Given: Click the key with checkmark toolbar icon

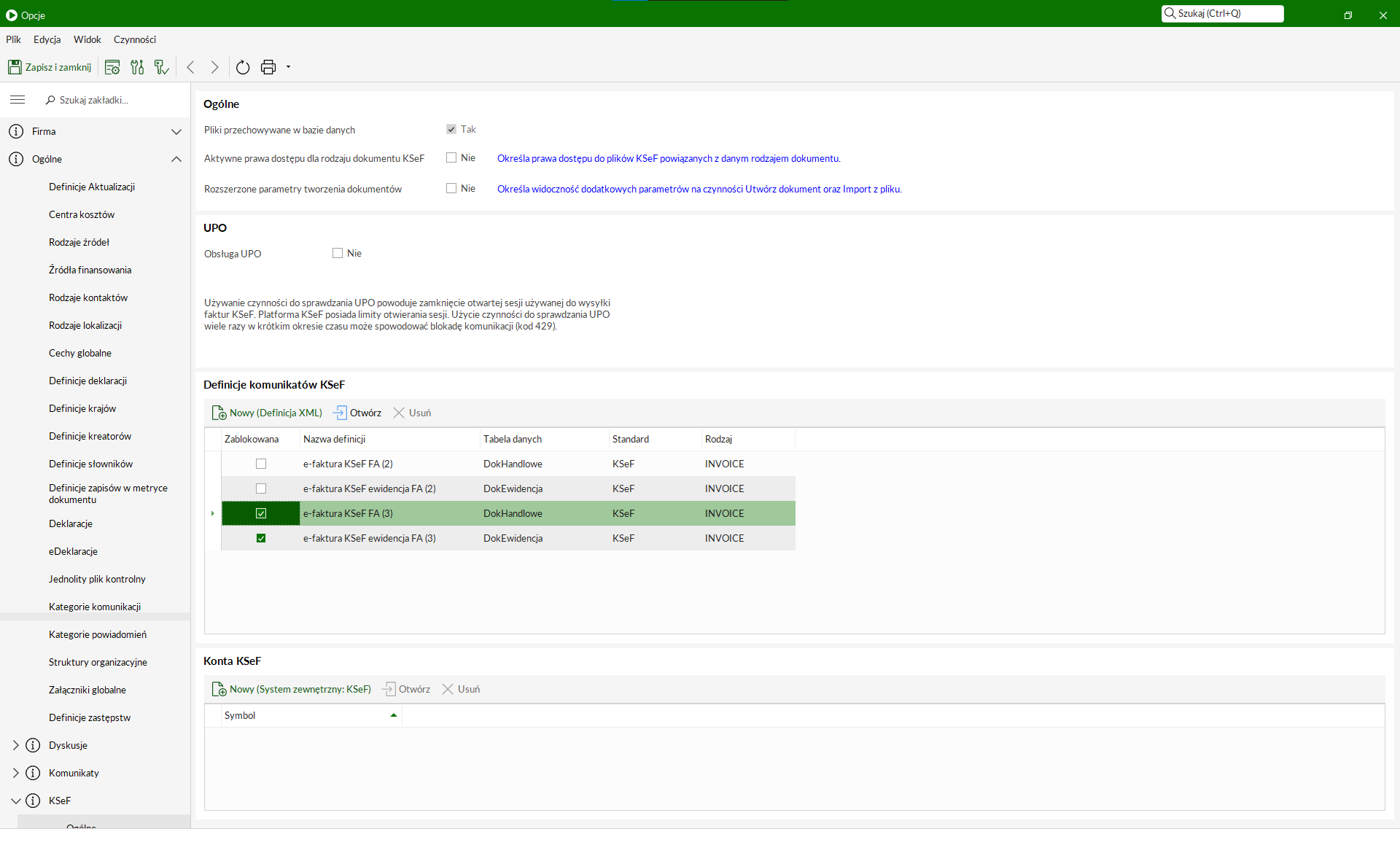Looking at the screenshot, I should tap(162, 67).
